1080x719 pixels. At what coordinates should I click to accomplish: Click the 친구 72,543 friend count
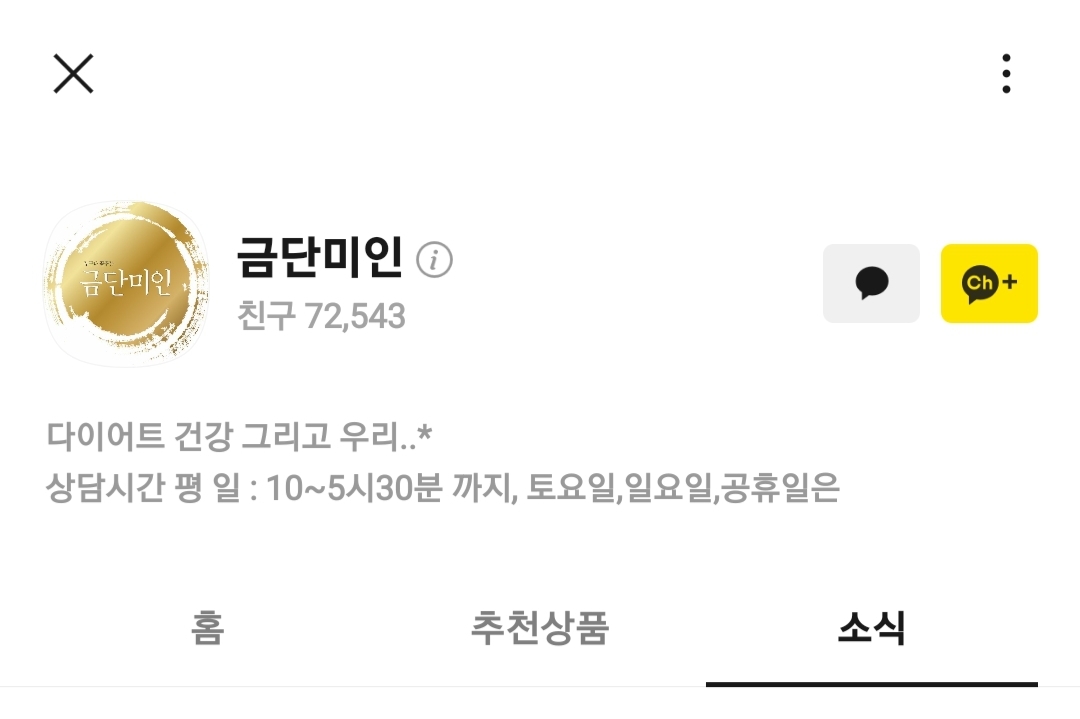coord(322,316)
